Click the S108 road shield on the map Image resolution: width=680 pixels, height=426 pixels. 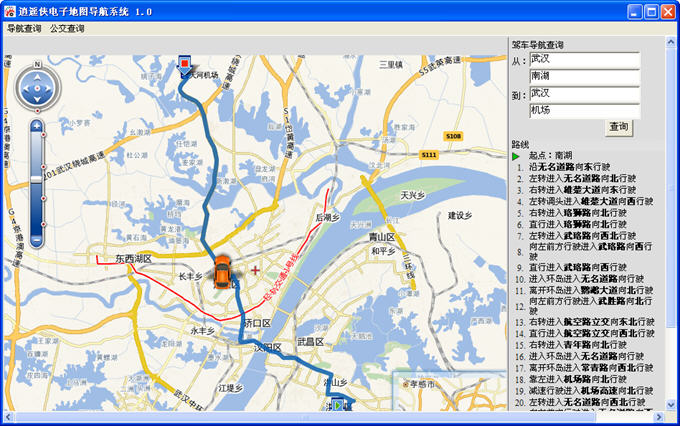pos(453,136)
